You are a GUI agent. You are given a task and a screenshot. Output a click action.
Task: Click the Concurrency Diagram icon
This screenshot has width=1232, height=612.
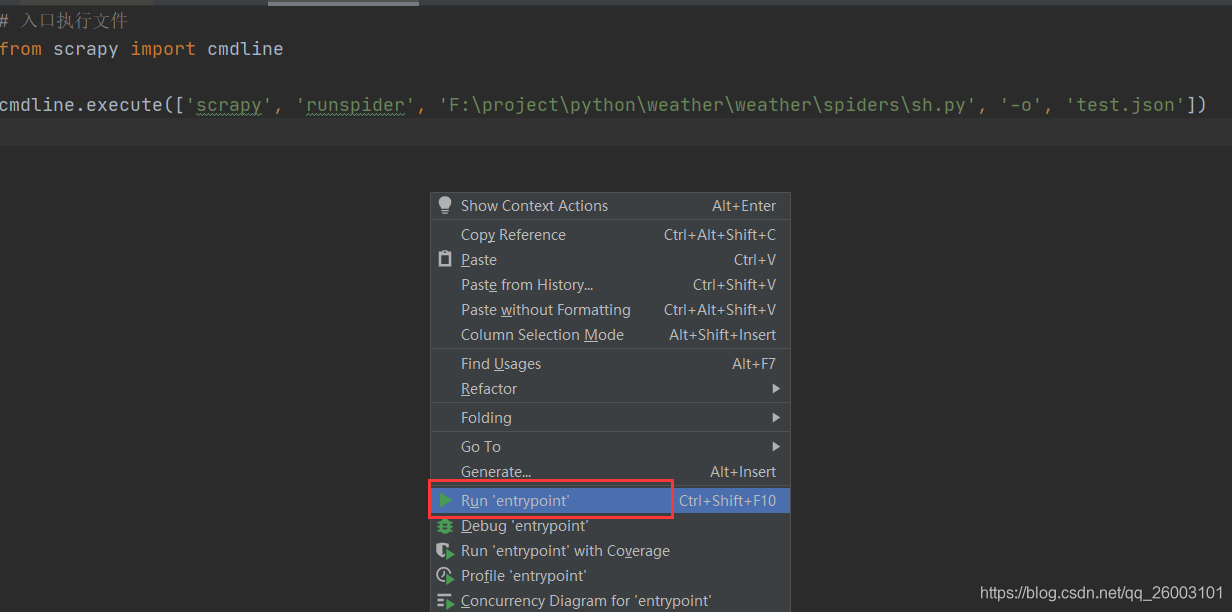tap(445, 601)
